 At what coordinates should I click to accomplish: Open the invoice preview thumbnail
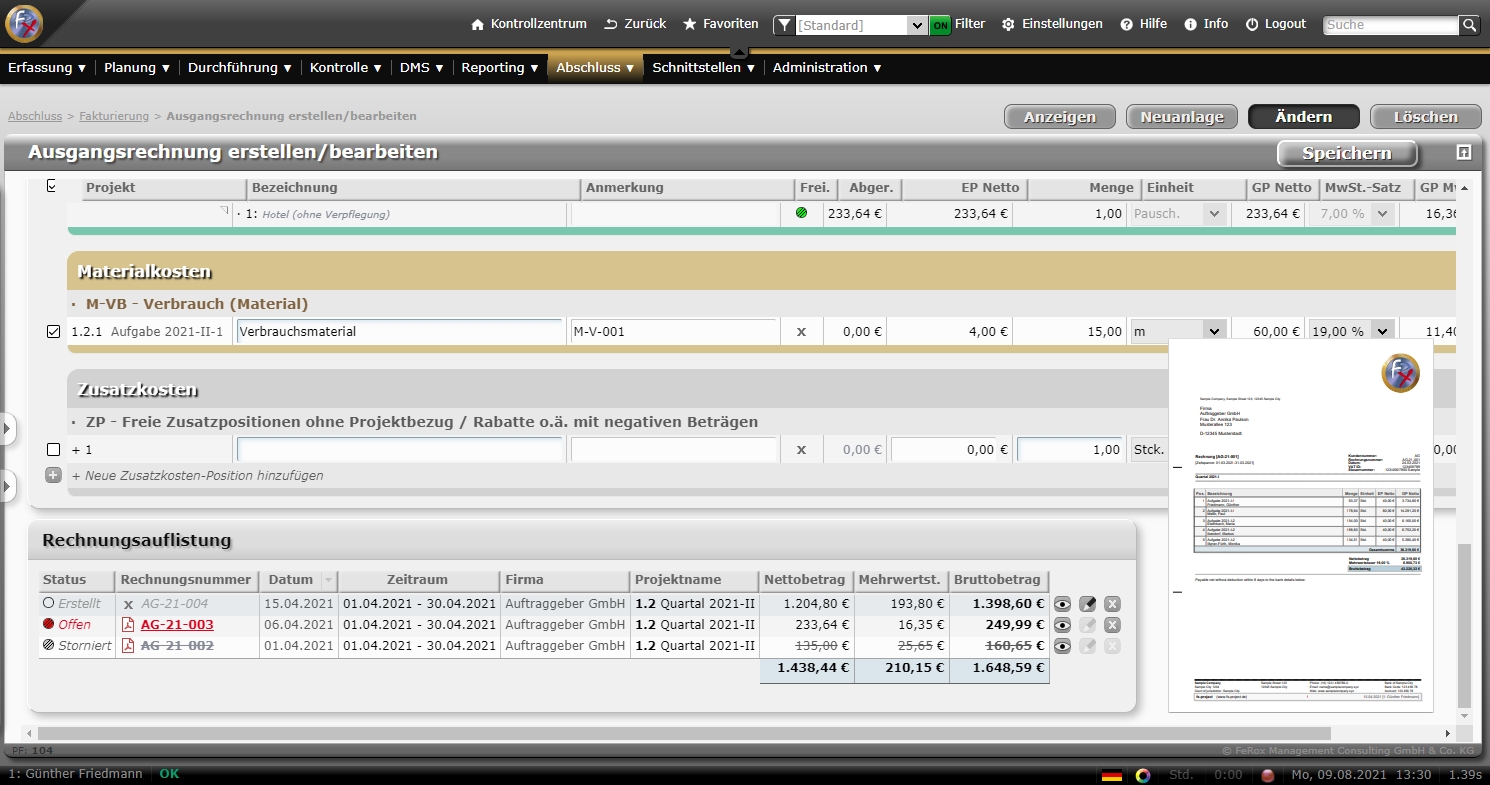pos(1300,526)
